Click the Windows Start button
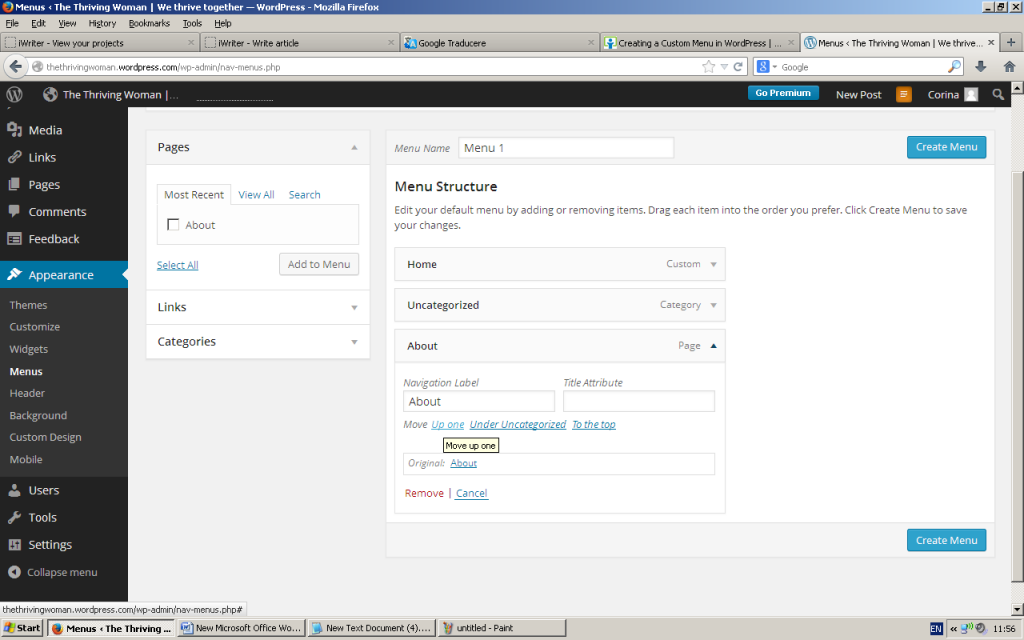 pos(22,628)
